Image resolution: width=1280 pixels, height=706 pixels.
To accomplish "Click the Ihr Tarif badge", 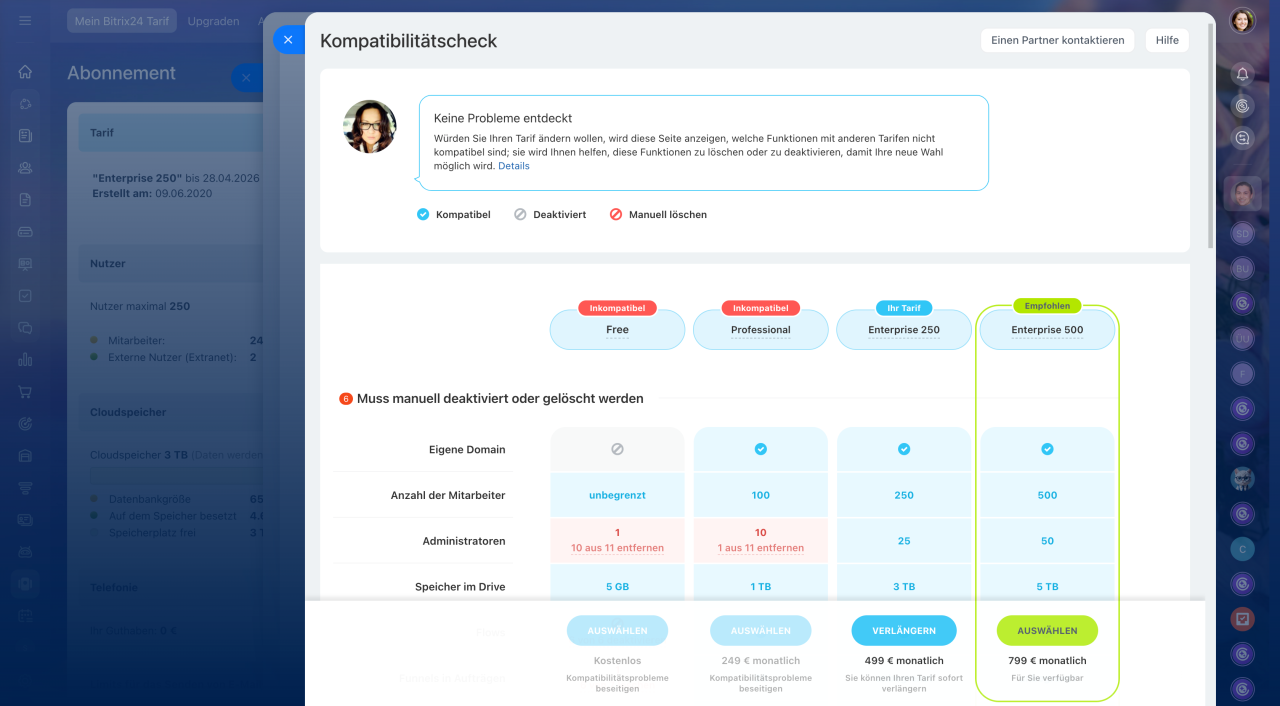I will (x=904, y=308).
